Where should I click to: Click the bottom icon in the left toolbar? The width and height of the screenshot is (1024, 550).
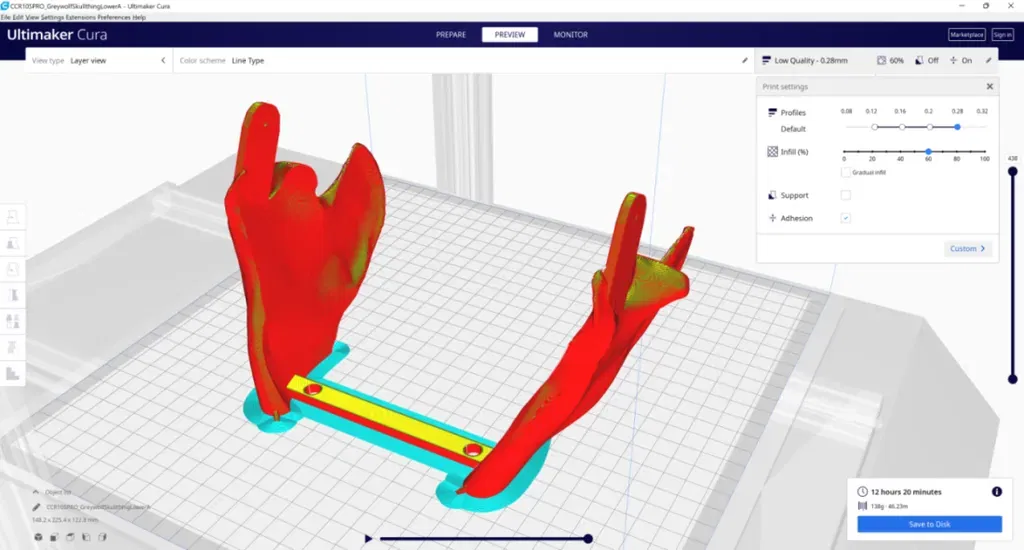point(12,374)
